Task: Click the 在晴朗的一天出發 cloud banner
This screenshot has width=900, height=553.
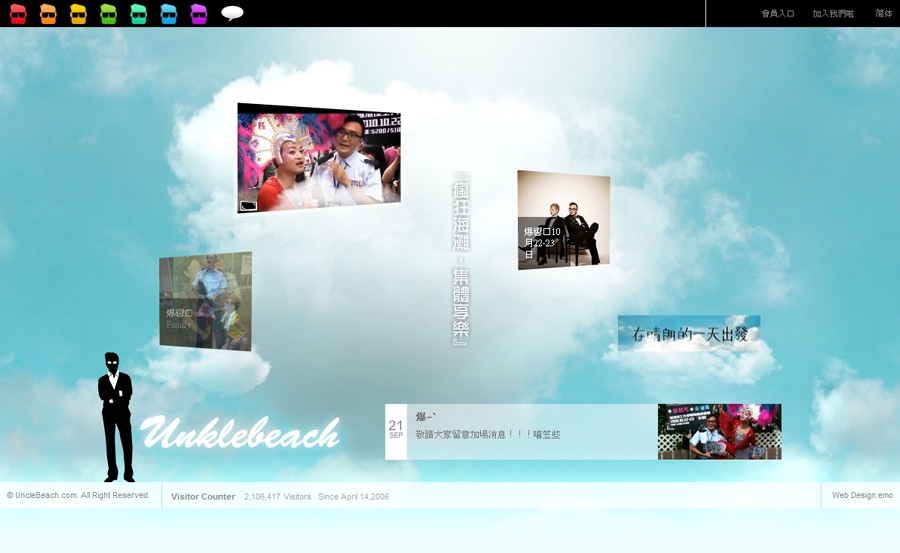Action: [x=689, y=333]
